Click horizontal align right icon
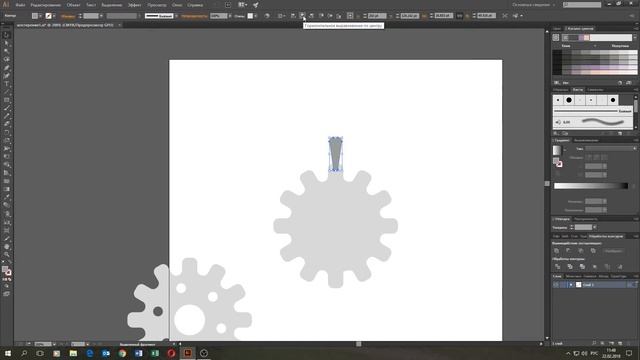Image resolution: width=640 pixels, height=360 pixels. point(311,16)
